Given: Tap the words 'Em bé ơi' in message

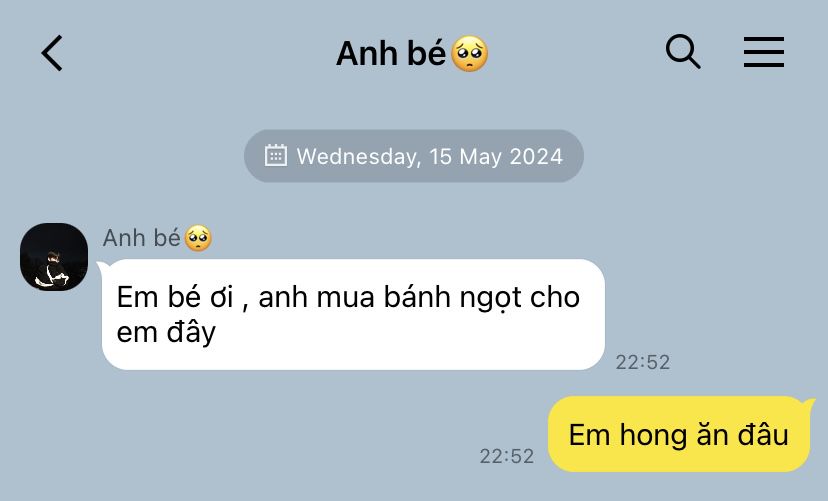Looking at the screenshot, I should pyautogui.click(x=175, y=297).
